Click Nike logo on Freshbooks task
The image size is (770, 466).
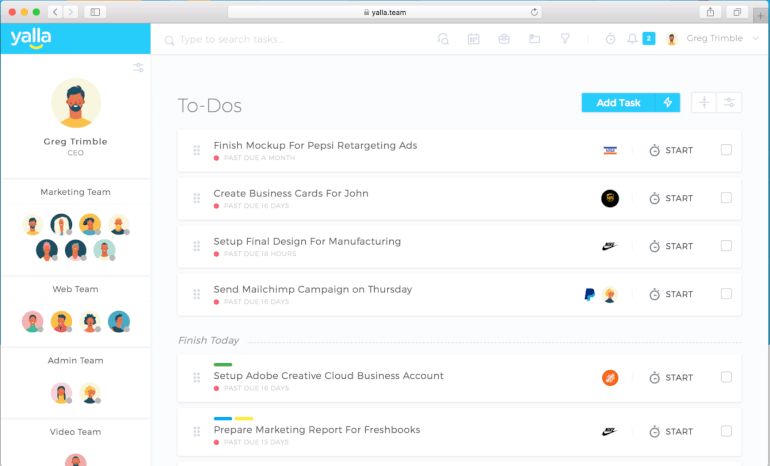coord(609,432)
